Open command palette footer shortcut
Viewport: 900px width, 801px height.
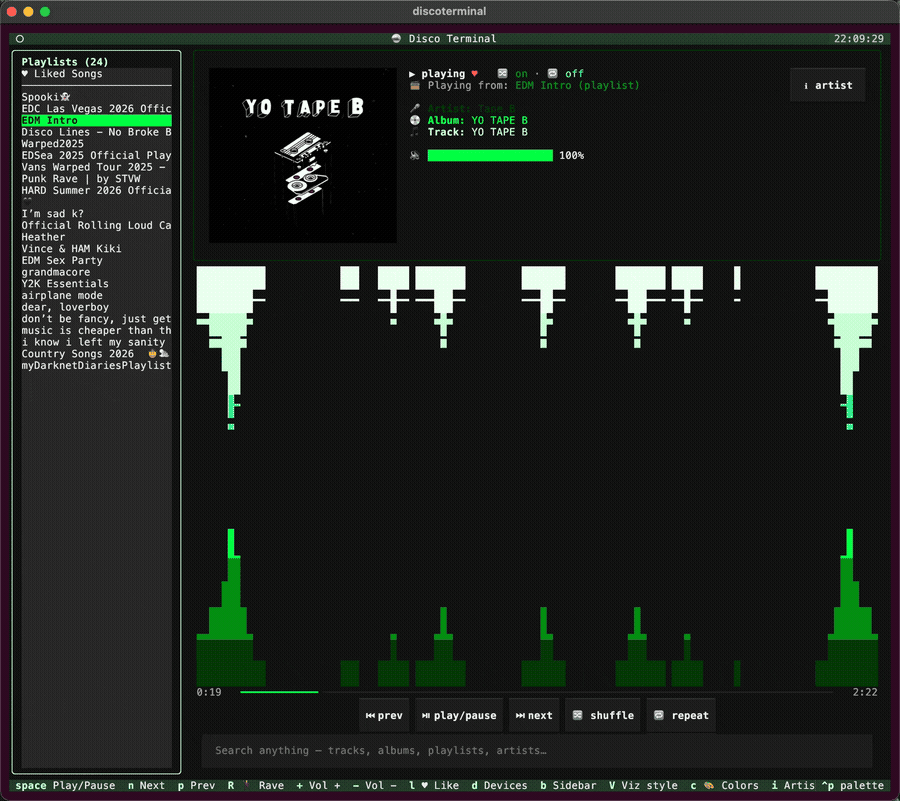pos(852,786)
